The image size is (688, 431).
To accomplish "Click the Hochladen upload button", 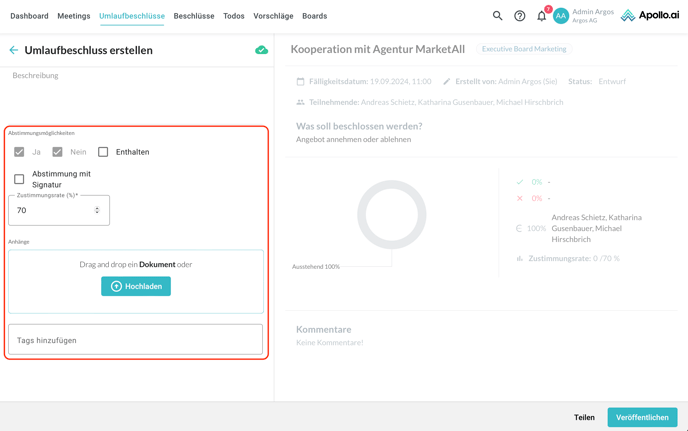I will 136,286.
